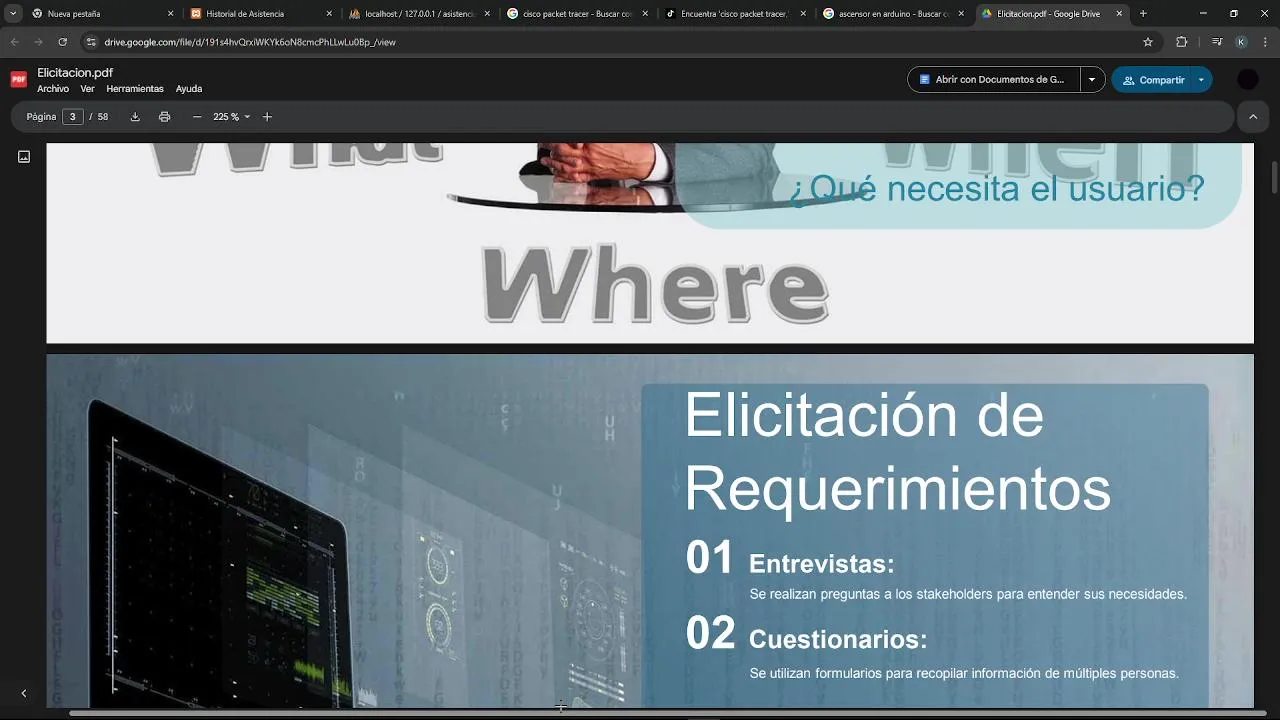Open the page thumbnails sidebar icon
The image size is (1280, 720).
point(24,157)
